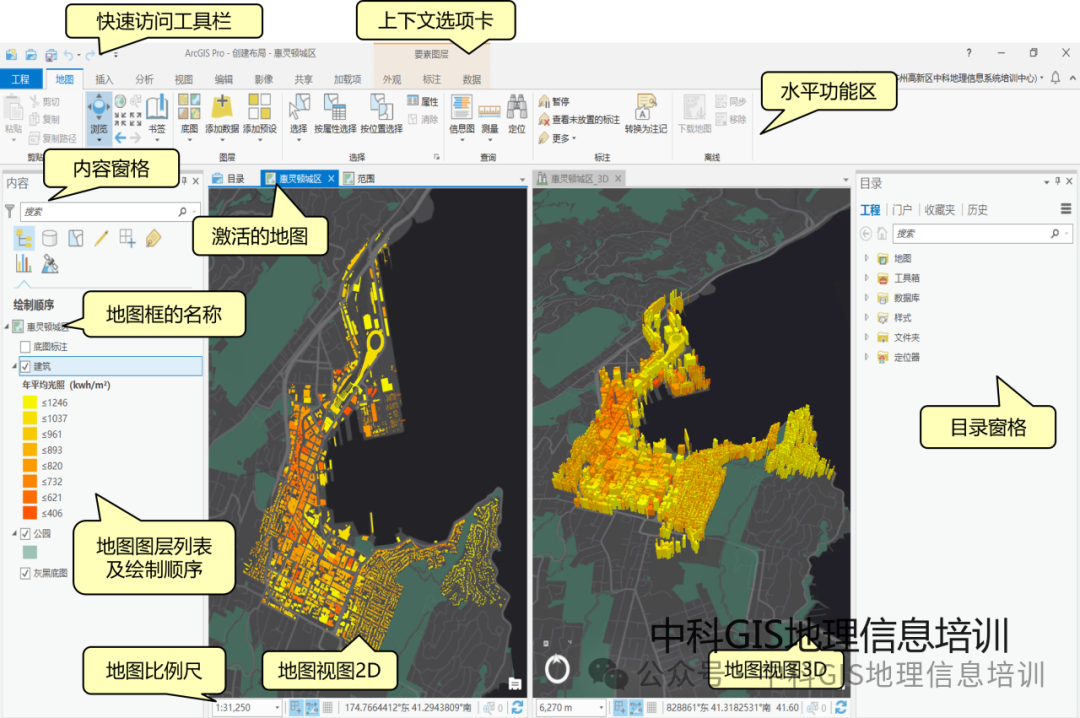Uncheck the 公园 layer checkbox

click(x=25, y=533)
